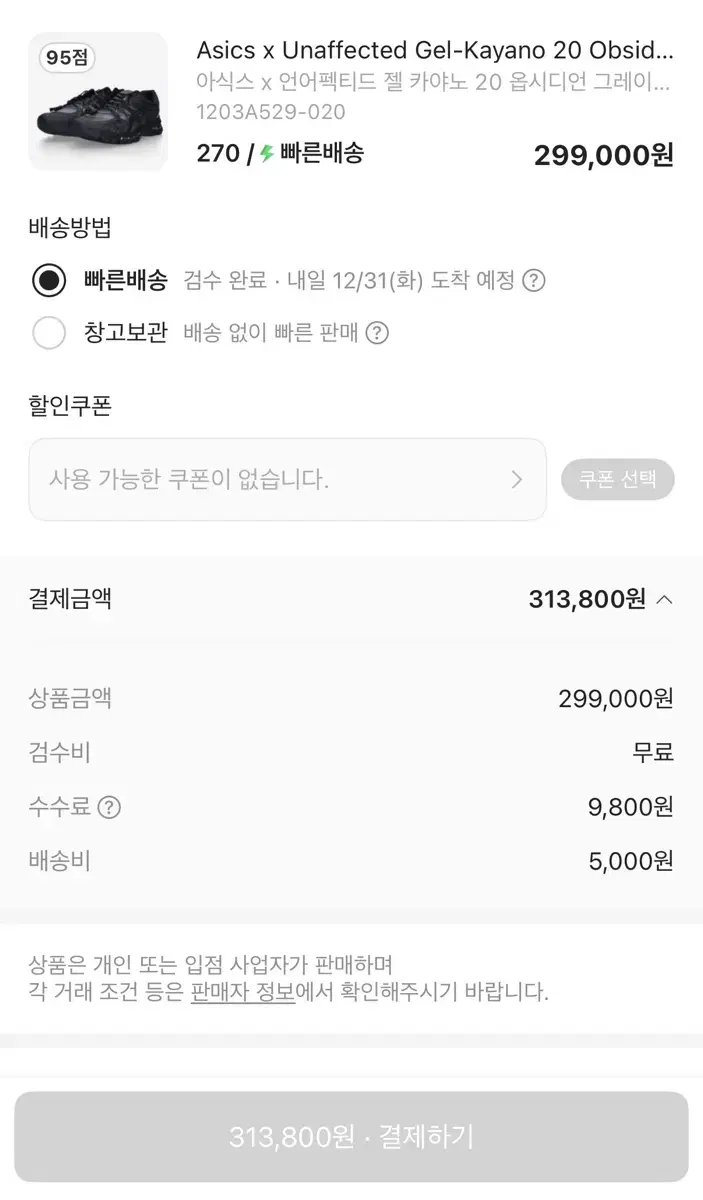The height and width of the screenshot is (1200, 703).
Task: Collapse the 결제금액 chevron
Action: tap(664, 600)
